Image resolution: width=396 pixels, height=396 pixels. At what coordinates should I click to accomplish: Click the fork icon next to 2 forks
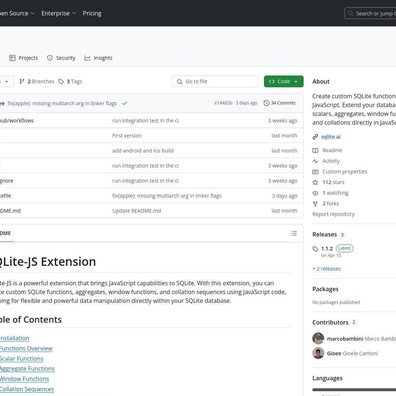pyautogui.click(x=315, y=204)
